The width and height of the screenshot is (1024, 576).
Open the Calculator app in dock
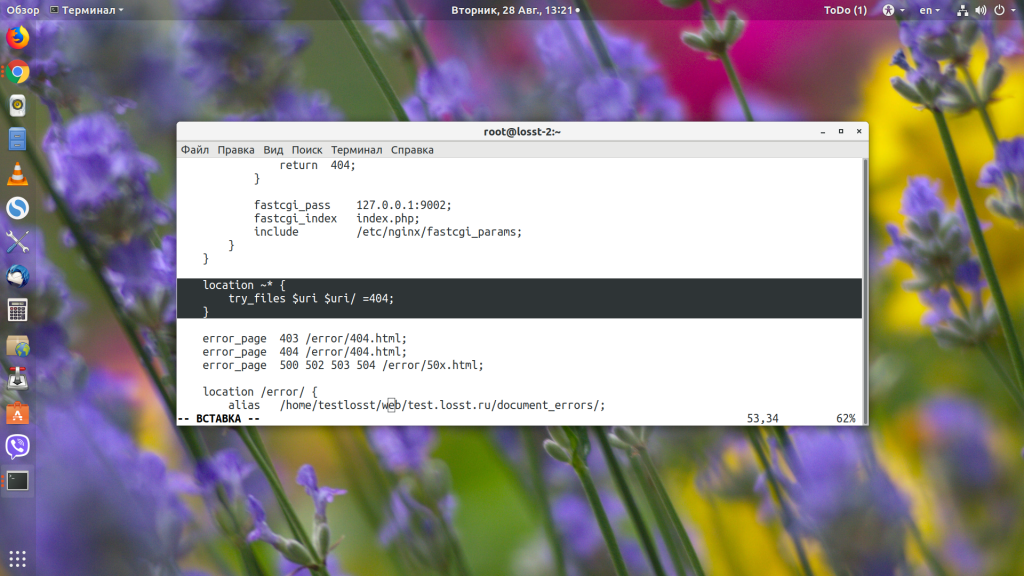click(x=17, y=310)
